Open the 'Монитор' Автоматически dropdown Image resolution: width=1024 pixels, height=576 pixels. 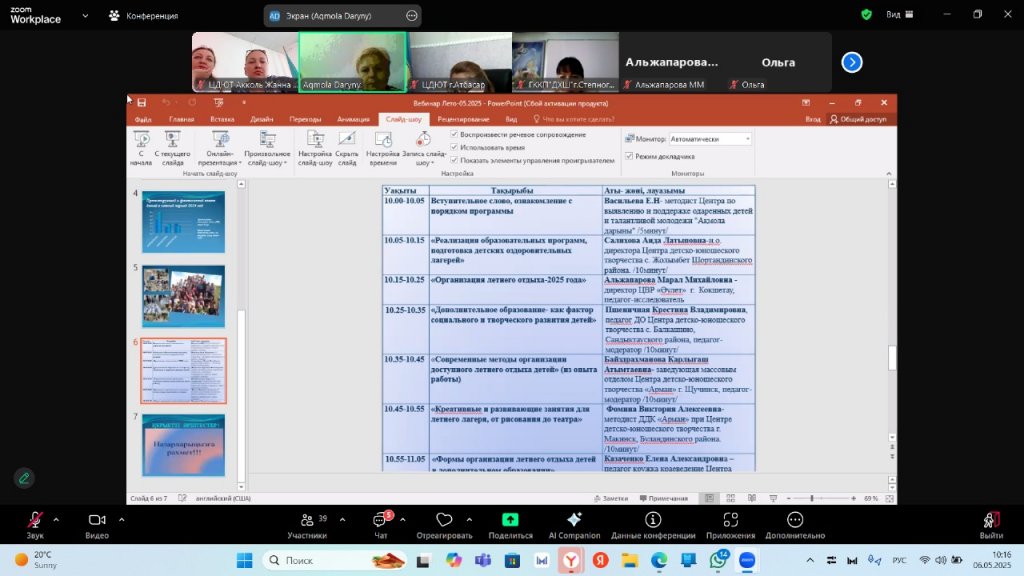(709, 139)
